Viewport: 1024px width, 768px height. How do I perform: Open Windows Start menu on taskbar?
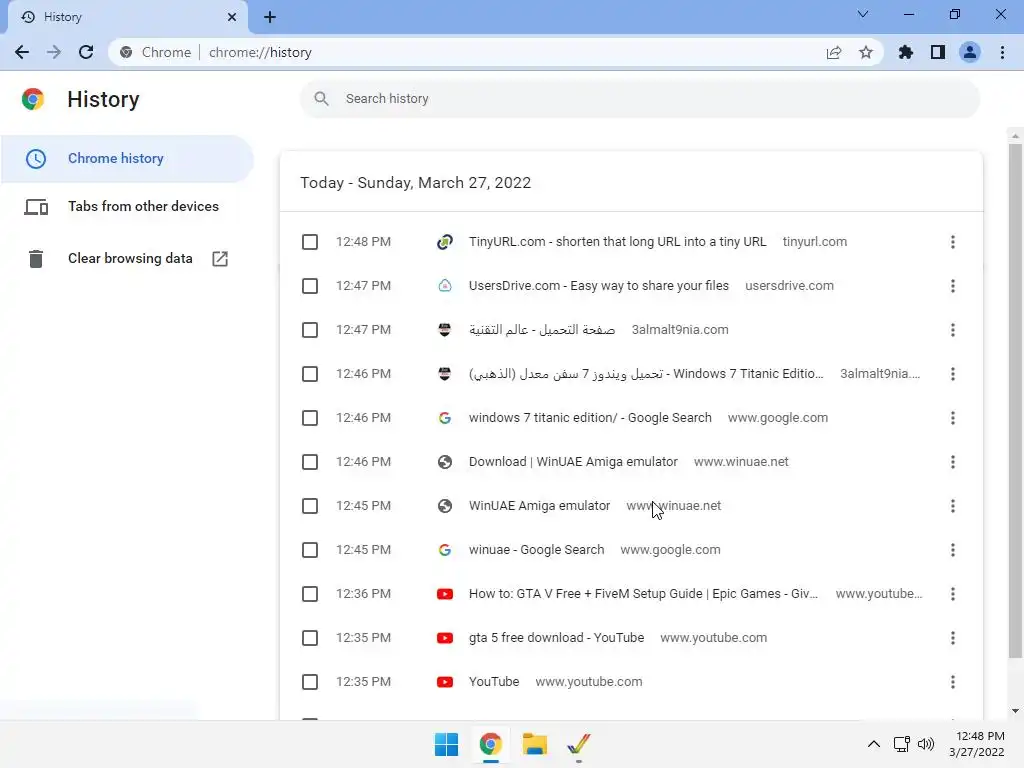(446, 744)
